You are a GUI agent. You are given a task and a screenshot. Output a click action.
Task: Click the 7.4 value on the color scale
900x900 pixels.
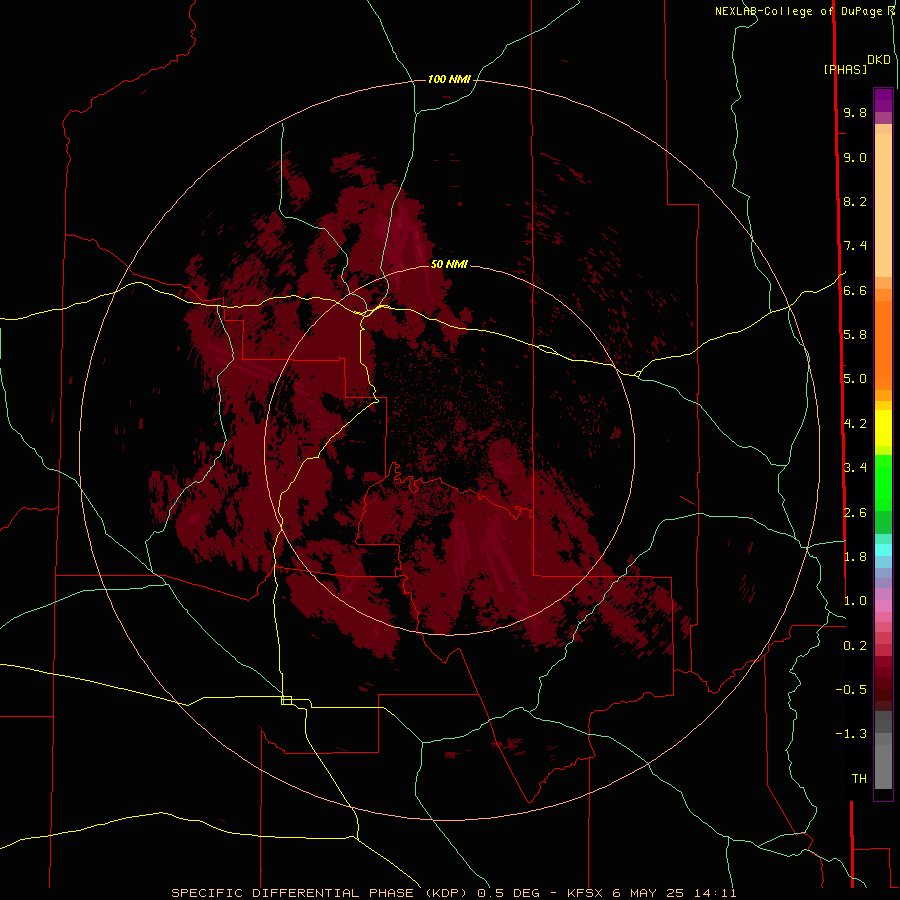coord(855,246)
